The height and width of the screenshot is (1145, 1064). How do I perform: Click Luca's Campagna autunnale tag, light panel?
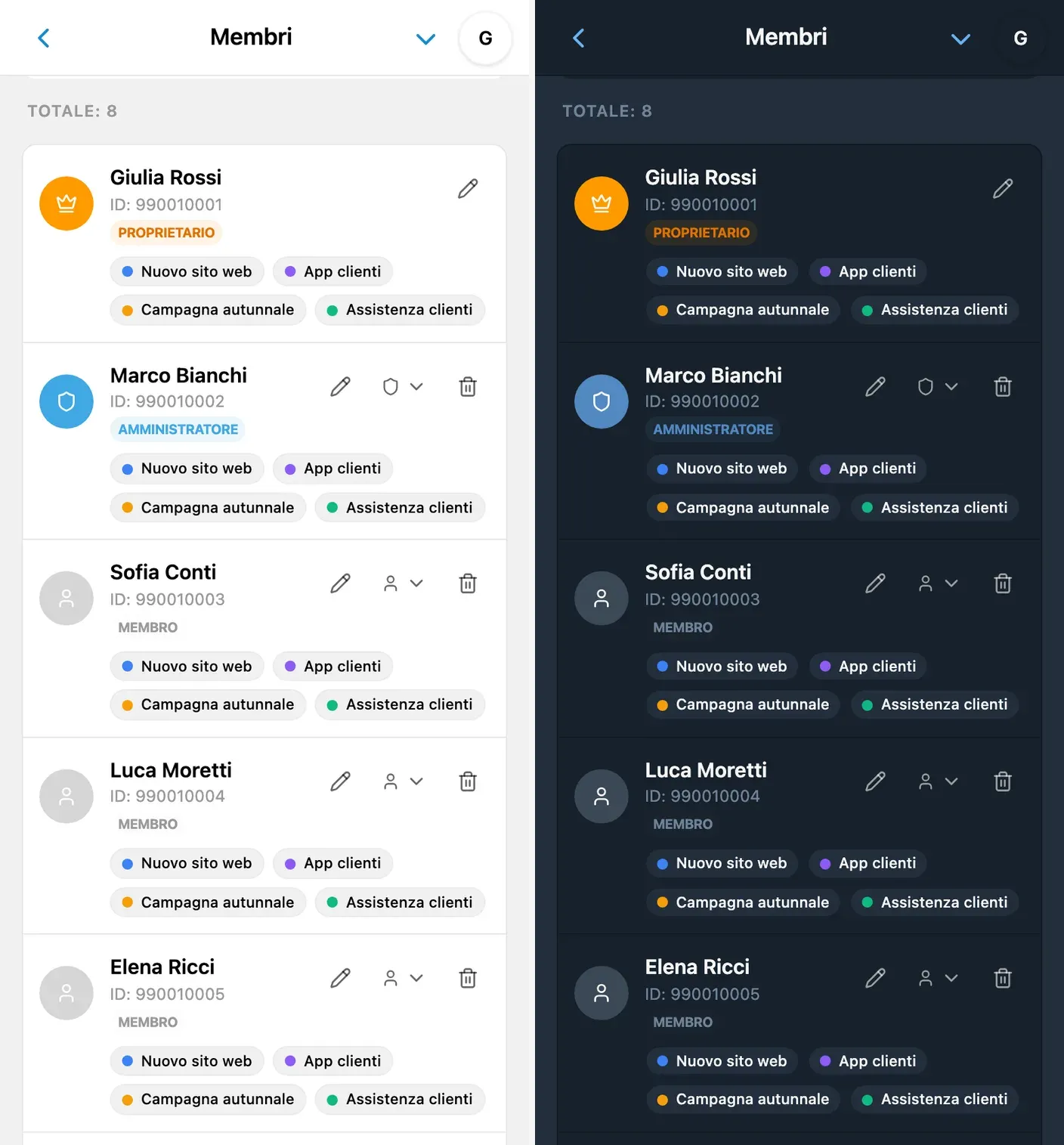pos(208,902)
